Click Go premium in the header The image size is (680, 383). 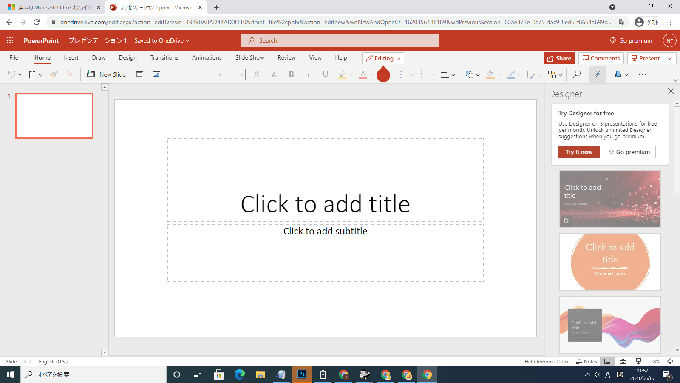coord(631,40)
